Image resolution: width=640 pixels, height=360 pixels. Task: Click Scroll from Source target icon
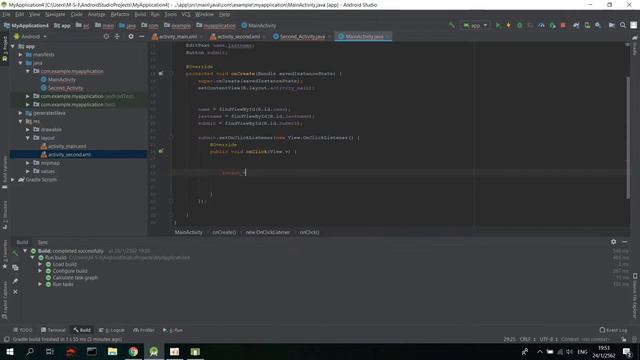[x=106, y=36]
